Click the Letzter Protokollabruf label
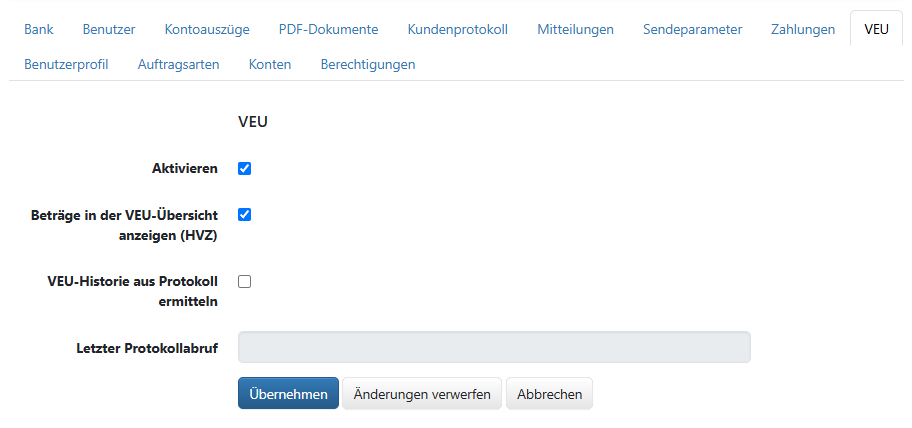 pos(147,348)
